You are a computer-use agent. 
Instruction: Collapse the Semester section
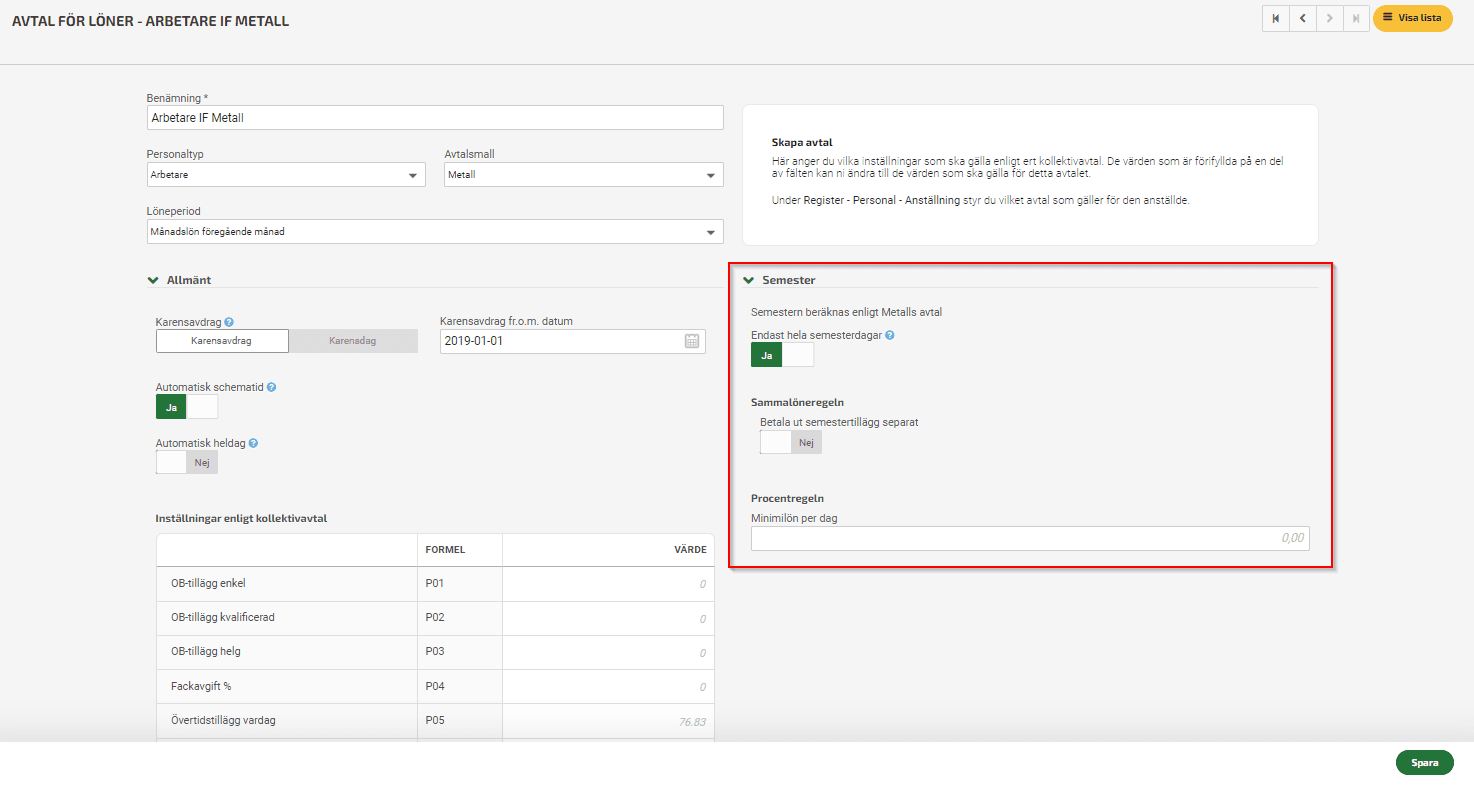(x=748, y=281)
